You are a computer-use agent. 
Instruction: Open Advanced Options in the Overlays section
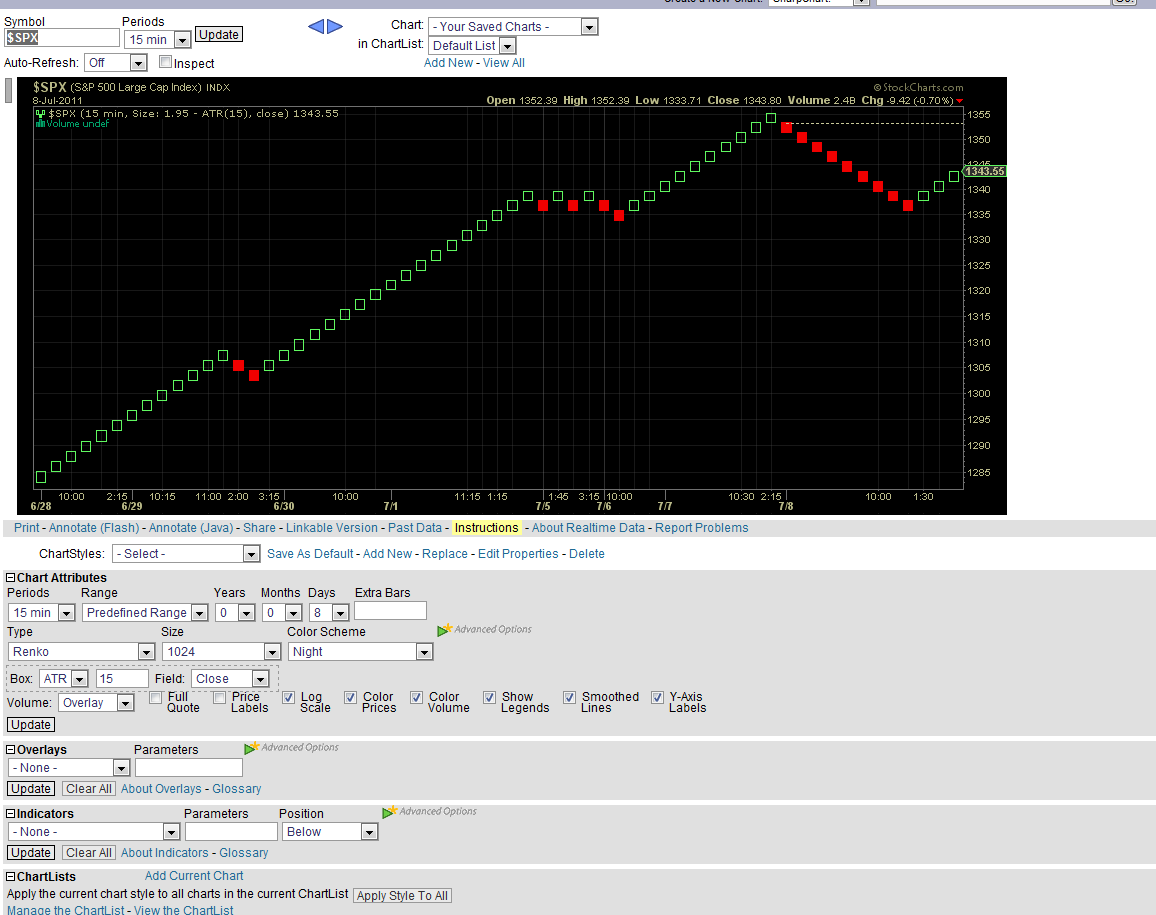point(291,747)
